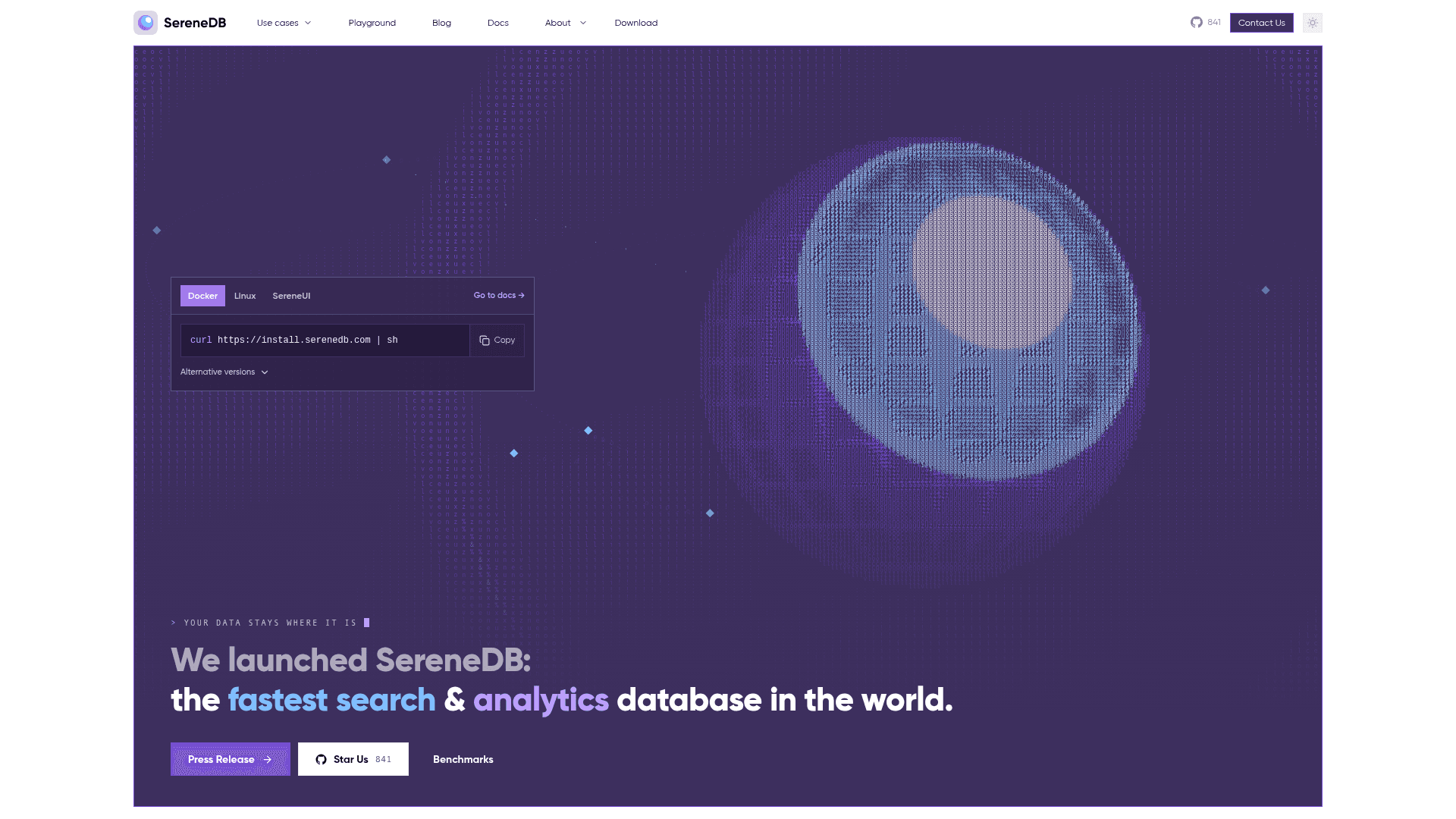
Task: Open the Blog menu item
Action: [x=441, y=23]
